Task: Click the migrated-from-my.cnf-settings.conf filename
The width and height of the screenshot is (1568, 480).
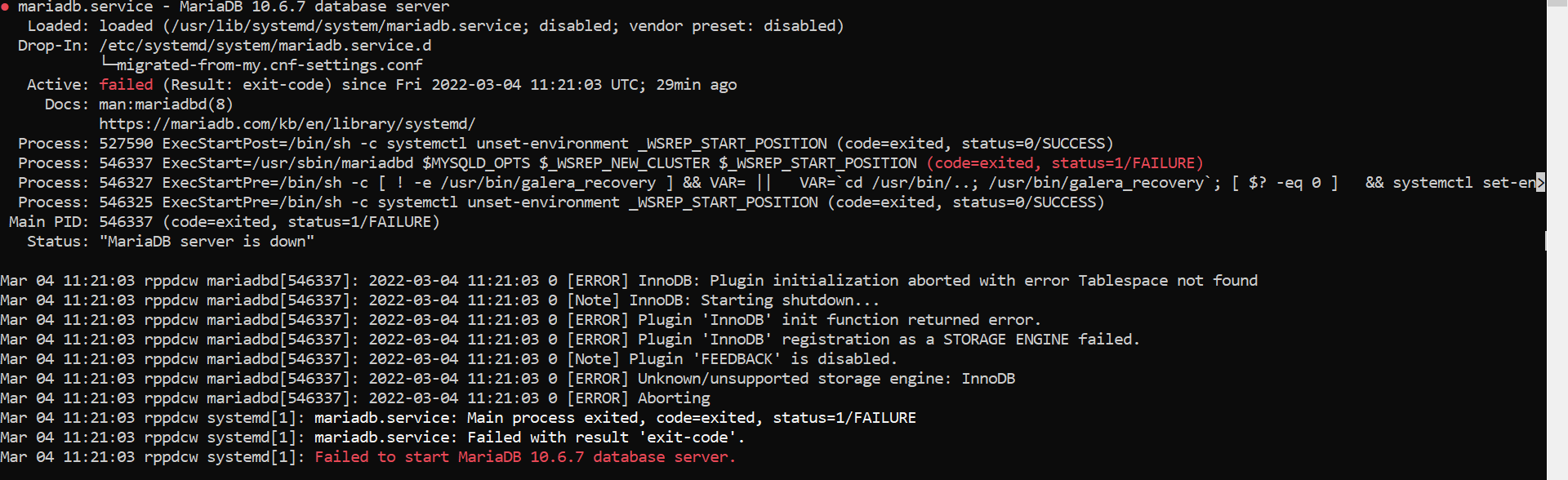Action: pos(269,65)
